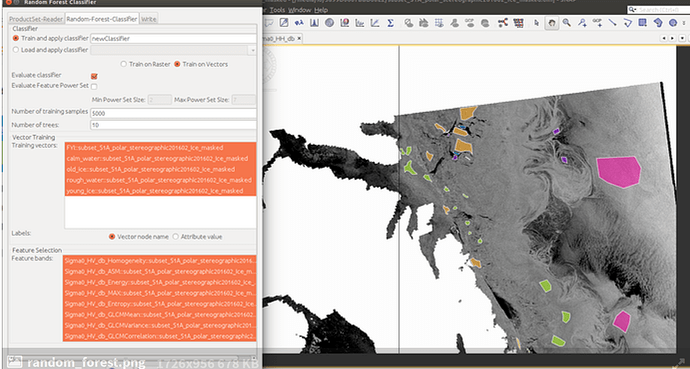Activate the arrow selection tool
The width and height of the screenshot is (690, 369).
pyautogui.click(x=537, y=23)
